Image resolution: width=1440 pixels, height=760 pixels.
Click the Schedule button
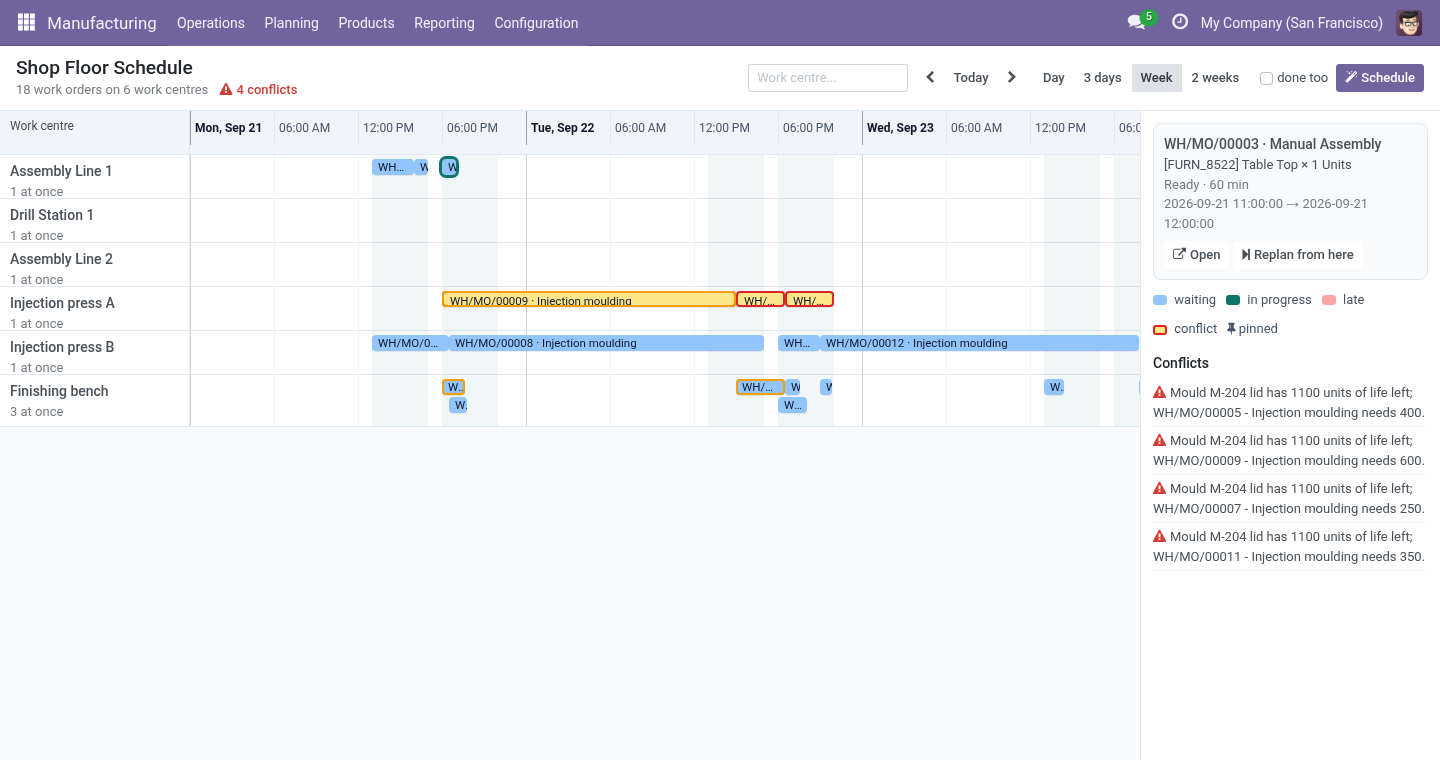[1380, 78]
